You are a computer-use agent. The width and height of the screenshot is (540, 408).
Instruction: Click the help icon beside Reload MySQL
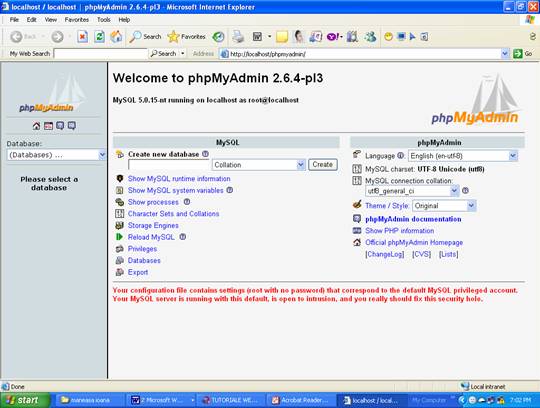pos(183,237)
